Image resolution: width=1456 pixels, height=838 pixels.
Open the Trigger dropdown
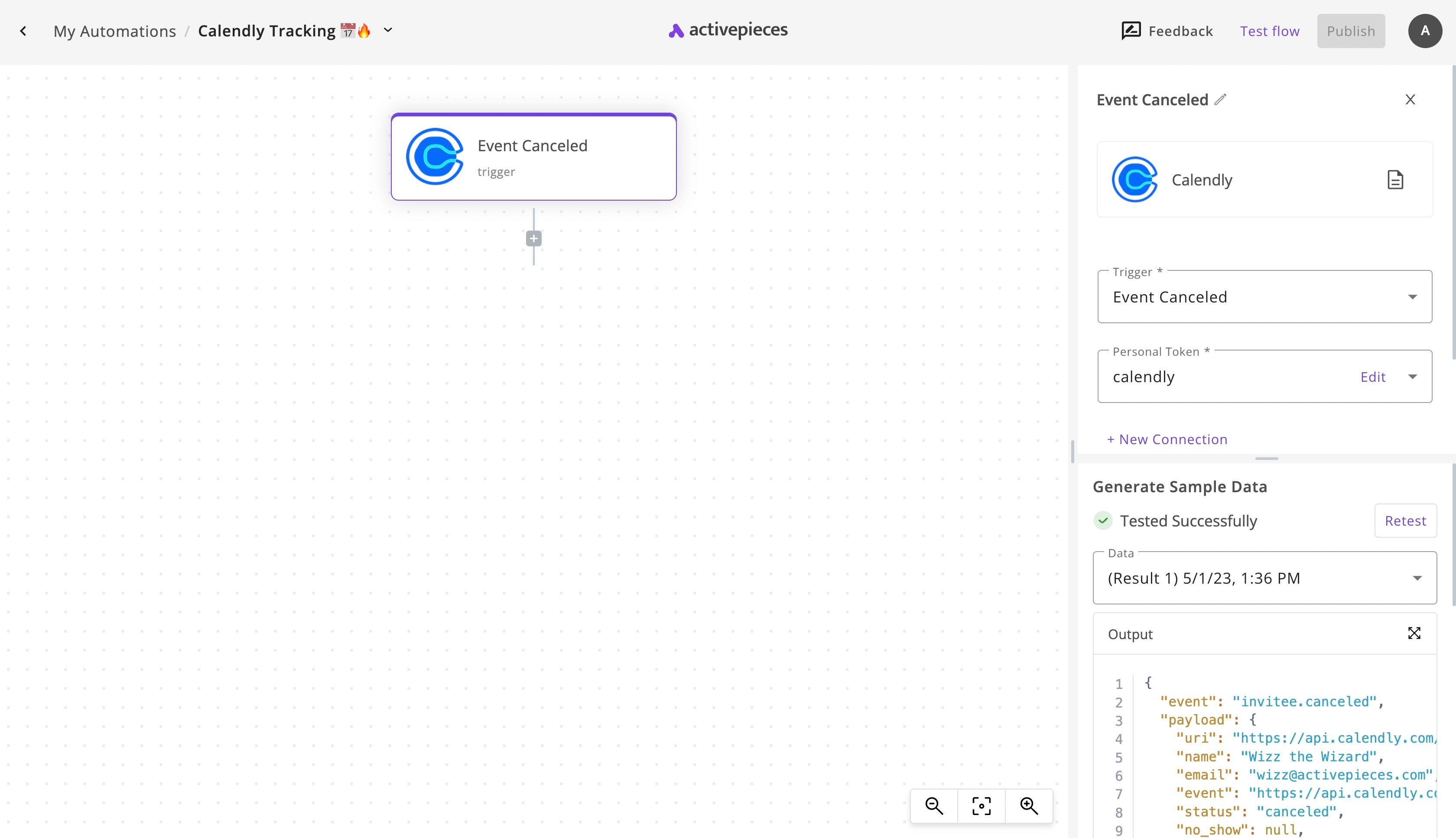tap(1265, 296)
